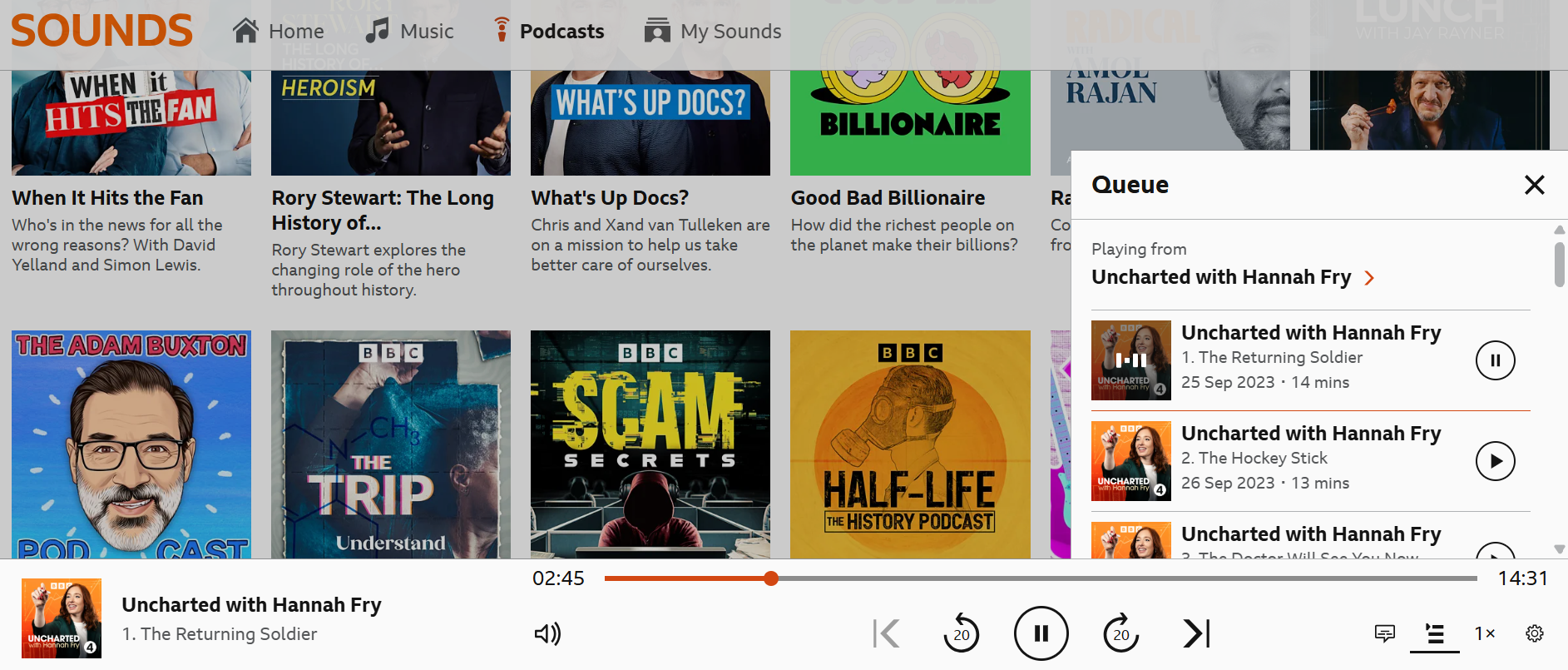Viewport: 1568px width, 670px height.
Task: Open Uncharted with Hannah Fry series link in Queue
Action: coord(1233,277)
